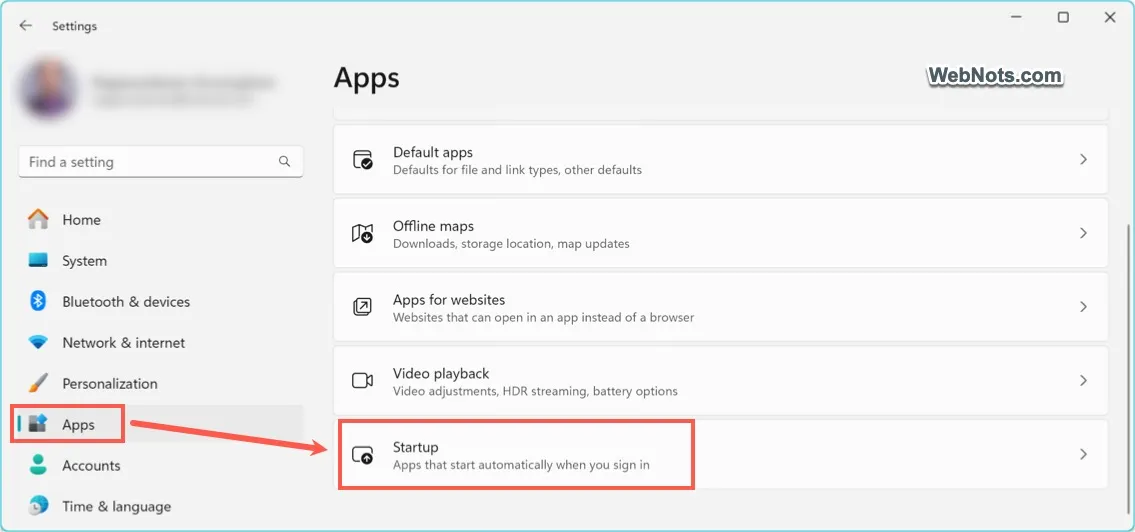The image size is (1135, 532).
Task: Click the search magnifier icon
Action: (284, 161)
